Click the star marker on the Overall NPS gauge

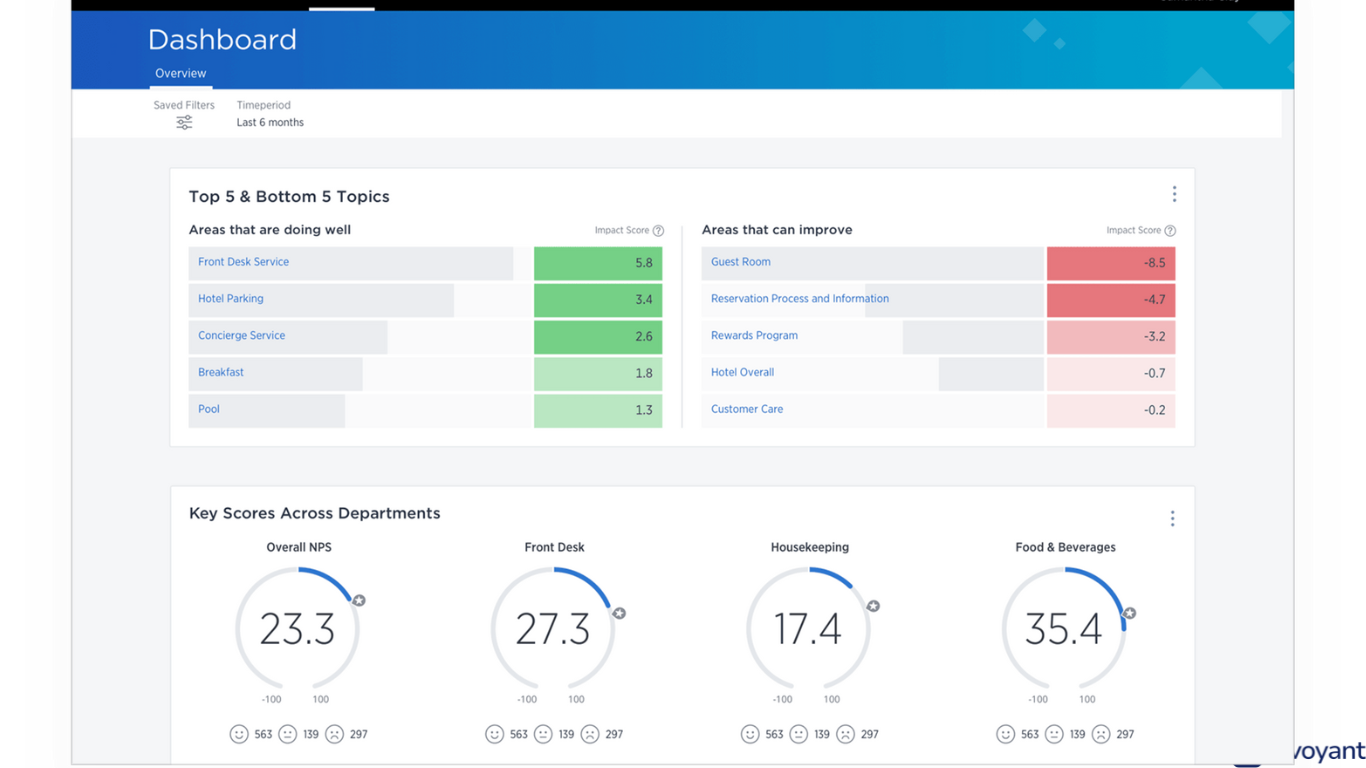pyautogui.click(x=358, y=601)
